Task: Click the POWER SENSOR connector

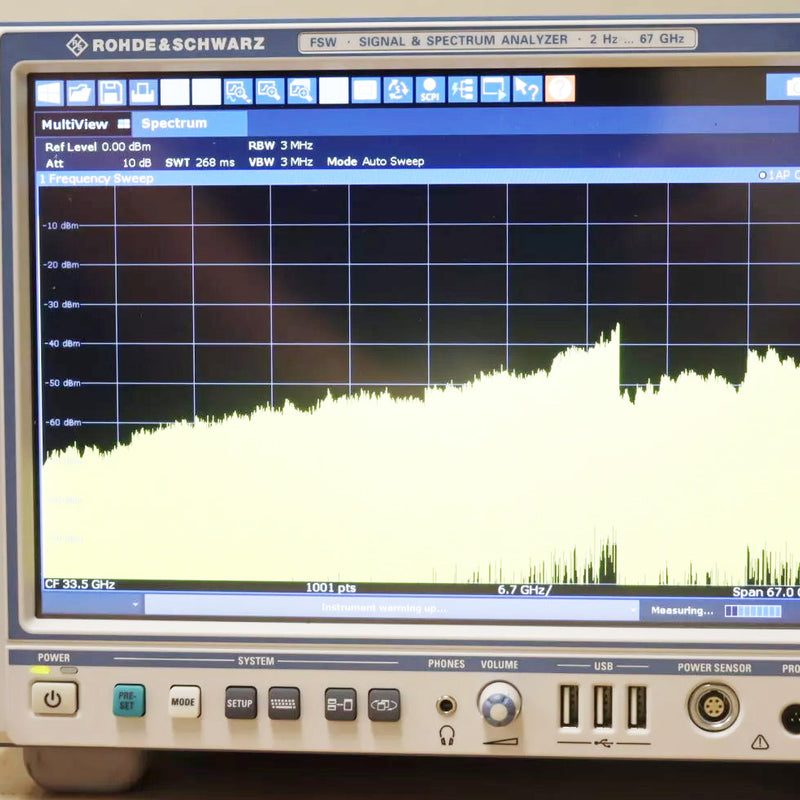Action: tap(713, 707)
